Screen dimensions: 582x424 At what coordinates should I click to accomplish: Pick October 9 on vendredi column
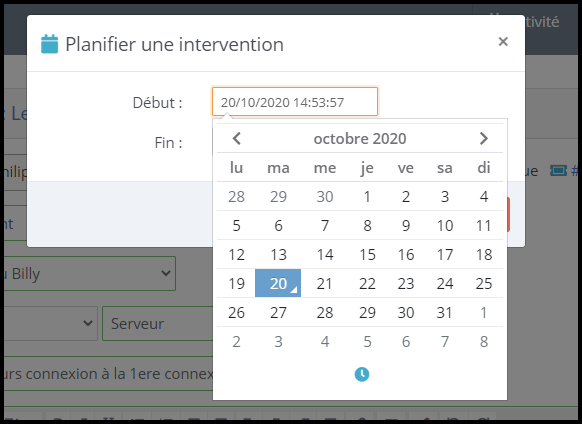click(x=406, y=226)
